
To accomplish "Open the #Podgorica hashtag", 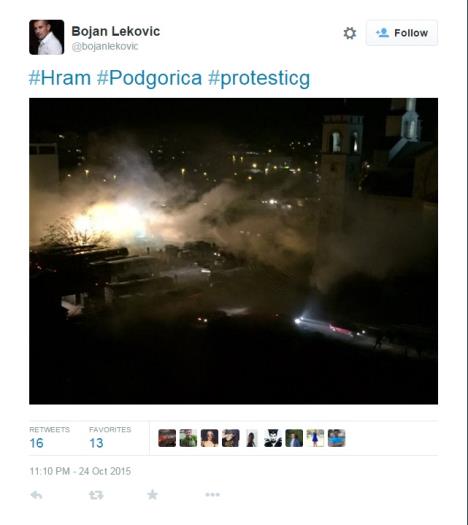I will [149, 79].
